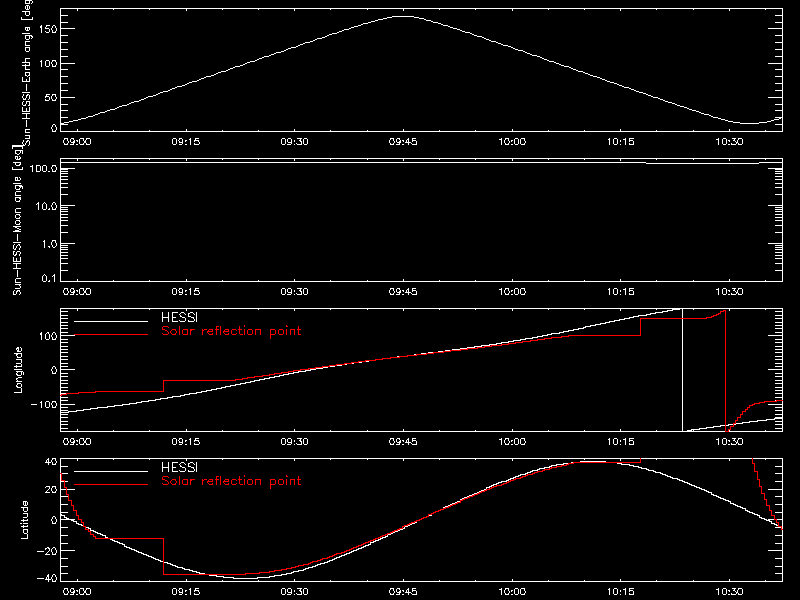
Task: Click 10:30 tick under Longitude plot
Action: [x=729, y=441]
